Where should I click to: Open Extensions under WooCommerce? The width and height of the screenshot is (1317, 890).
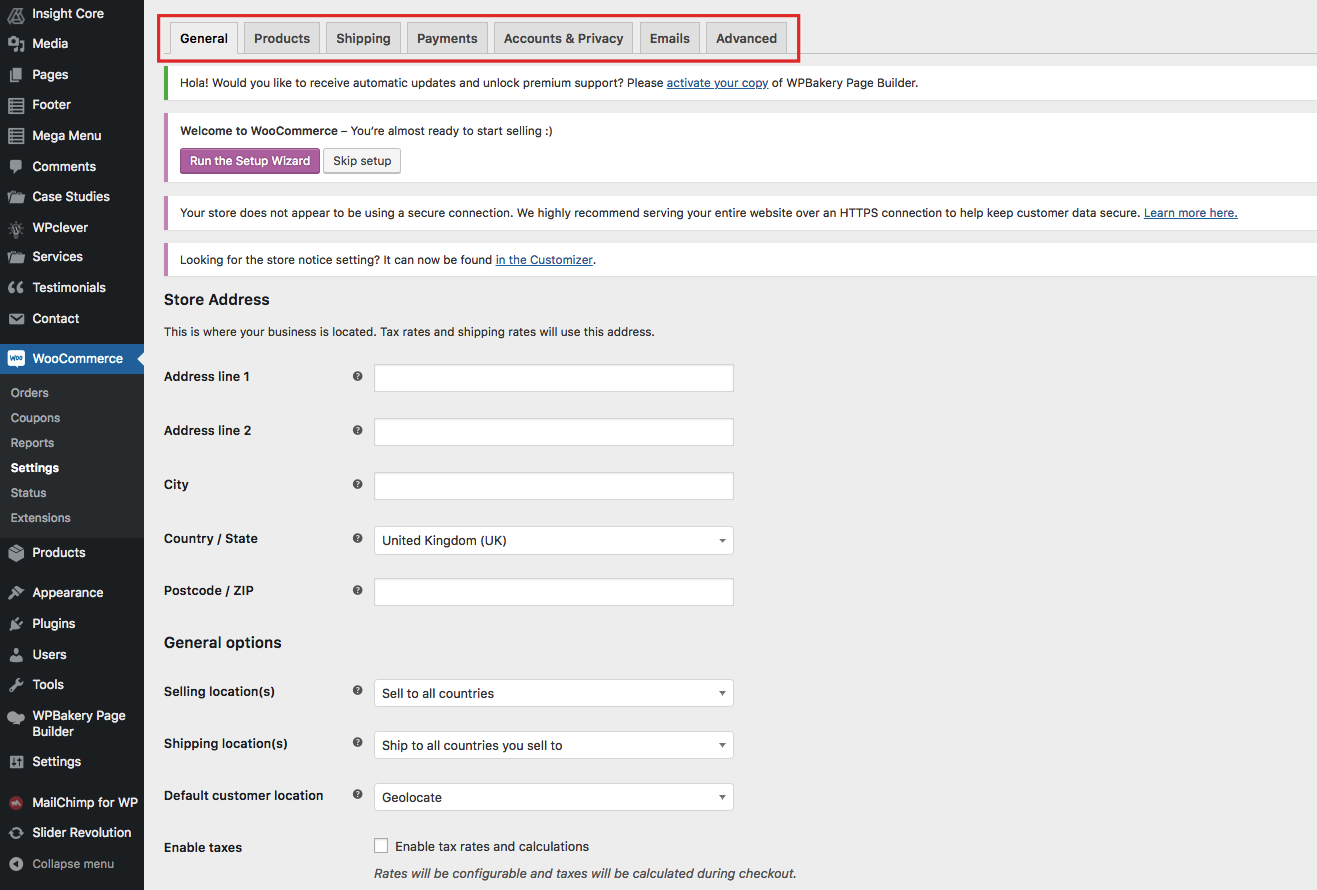pos(40,518)
